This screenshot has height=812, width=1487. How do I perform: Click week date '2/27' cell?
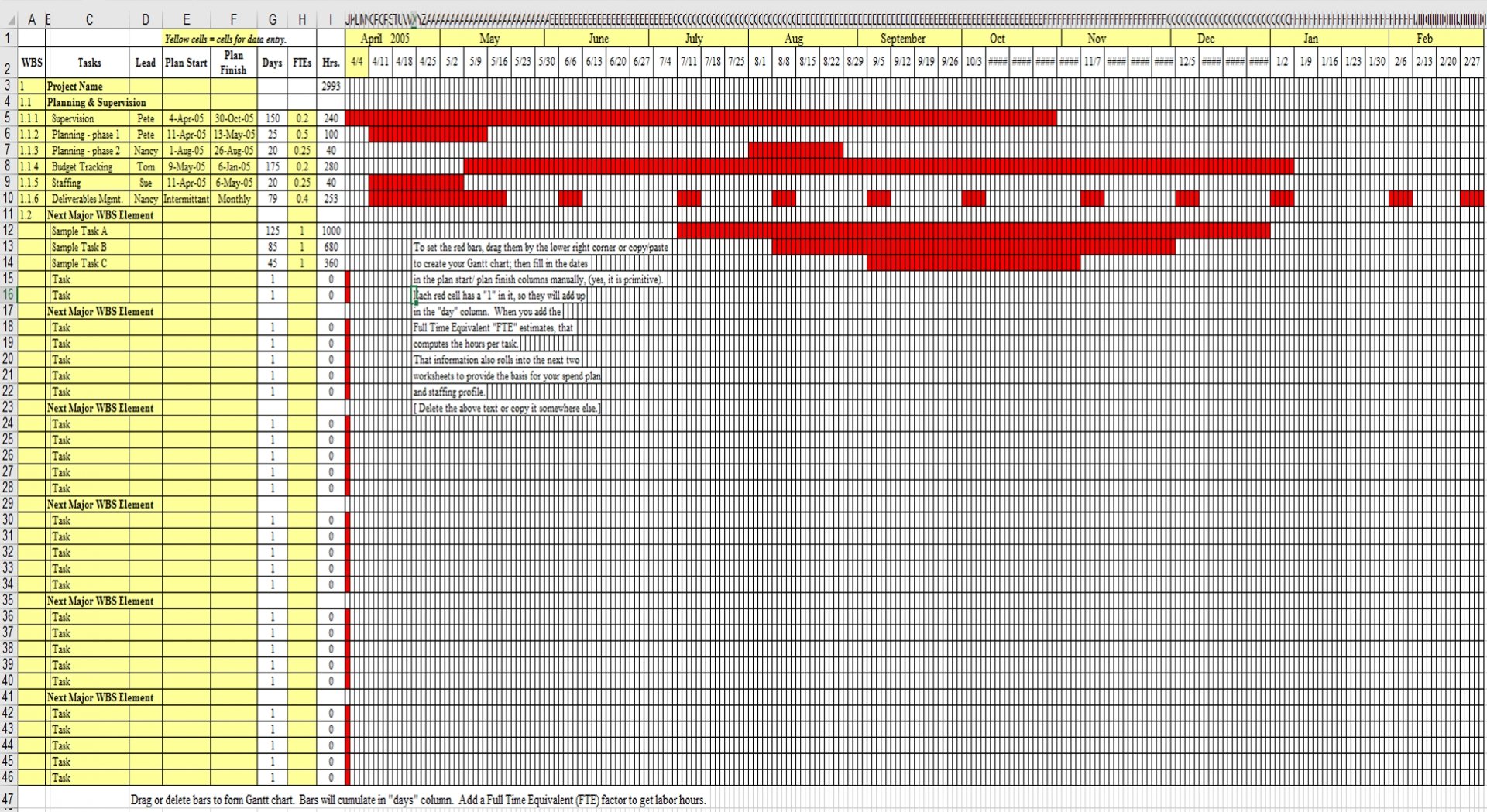pos(1472,62)
